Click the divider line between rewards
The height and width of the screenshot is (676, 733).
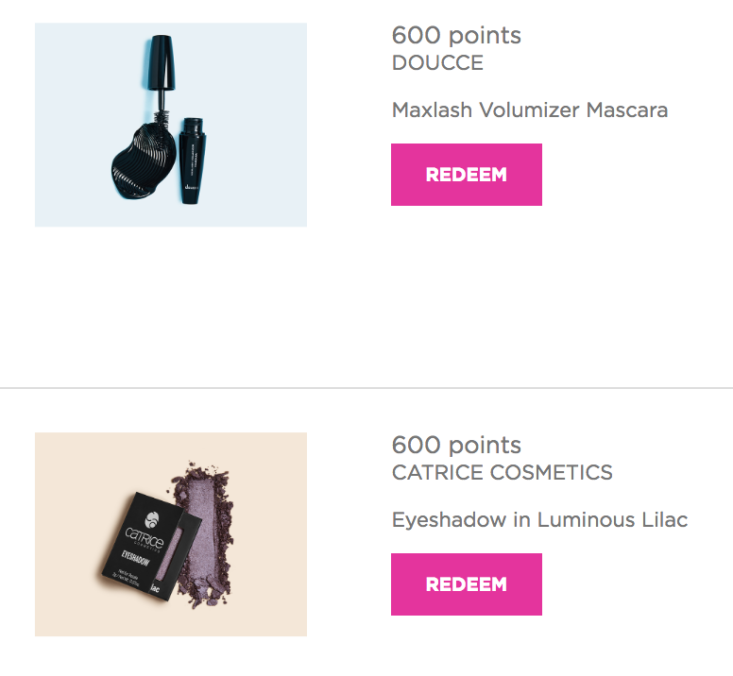366,388
